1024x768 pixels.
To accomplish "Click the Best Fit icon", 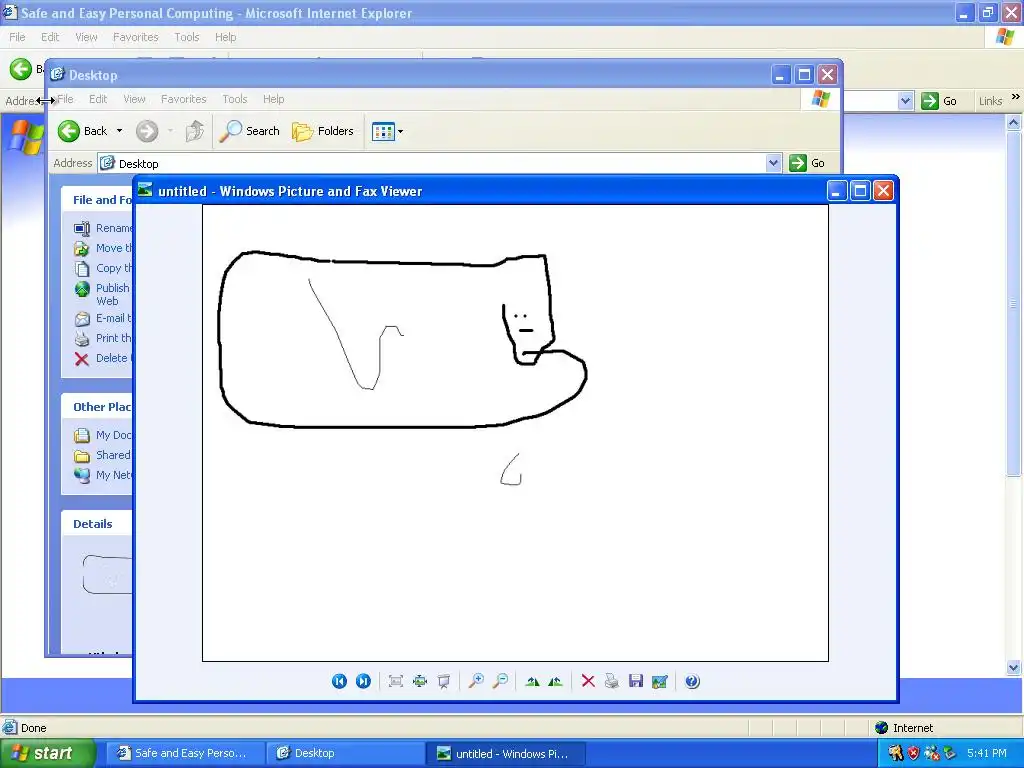I will point(396,681).
